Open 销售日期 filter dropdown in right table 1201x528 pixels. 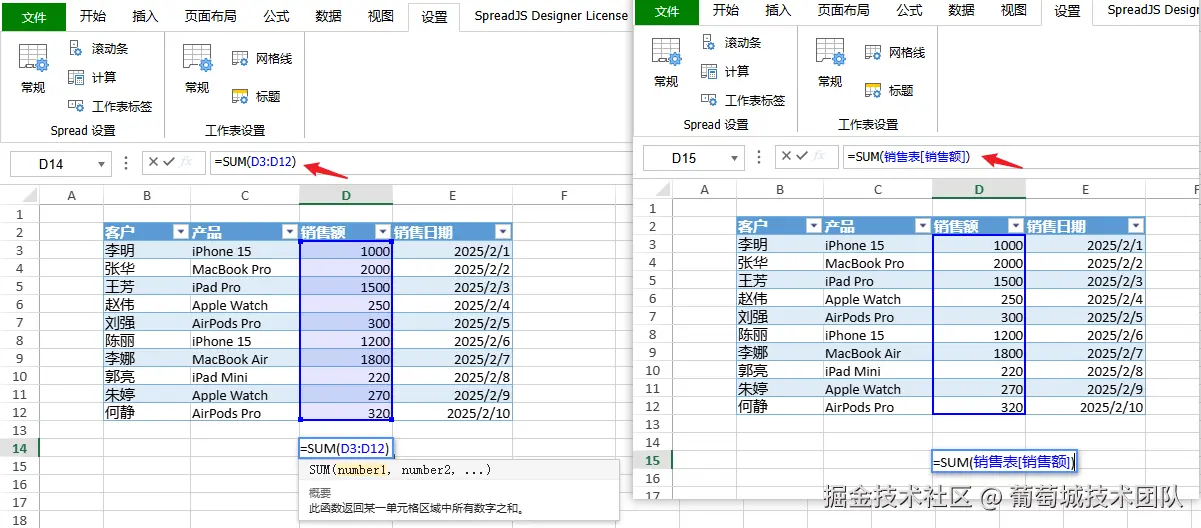pyautogui.click(x=1136, y=226)
